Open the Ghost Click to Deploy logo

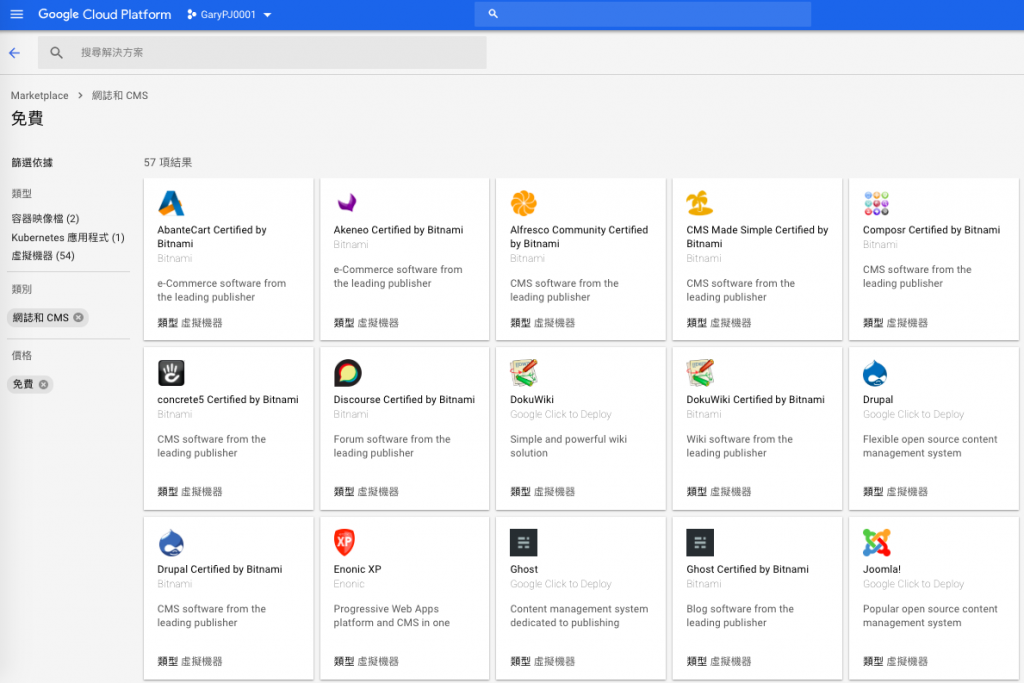coord(524,543)
